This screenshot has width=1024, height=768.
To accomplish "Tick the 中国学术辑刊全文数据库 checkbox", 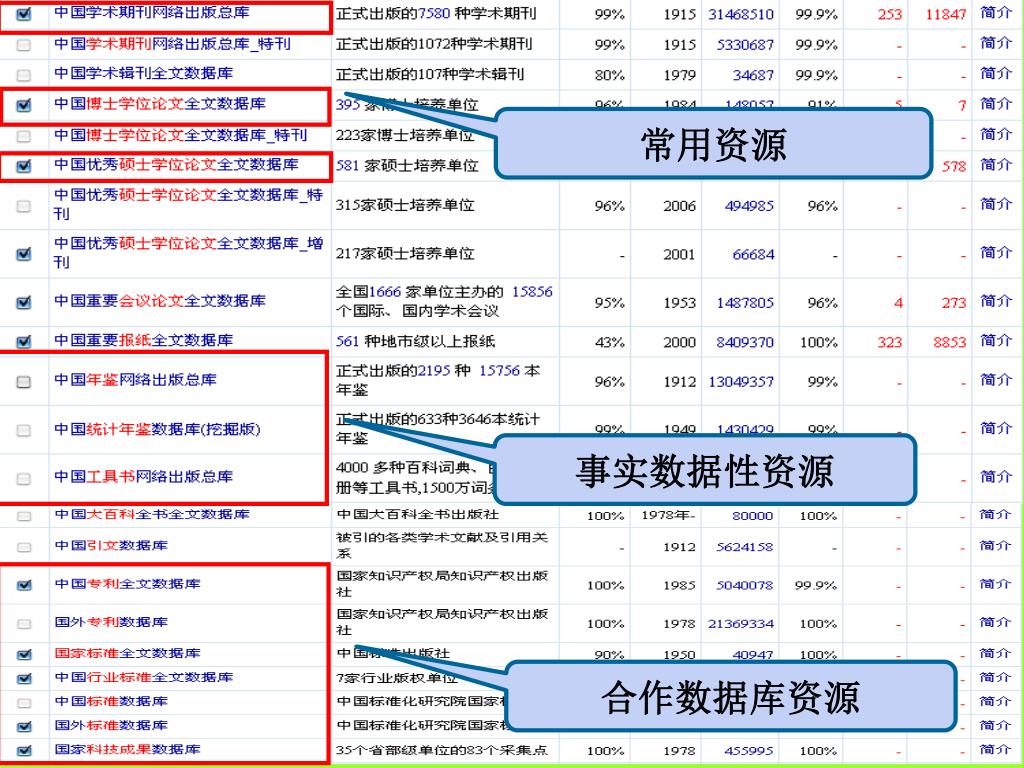I will (x=24, y=75).
